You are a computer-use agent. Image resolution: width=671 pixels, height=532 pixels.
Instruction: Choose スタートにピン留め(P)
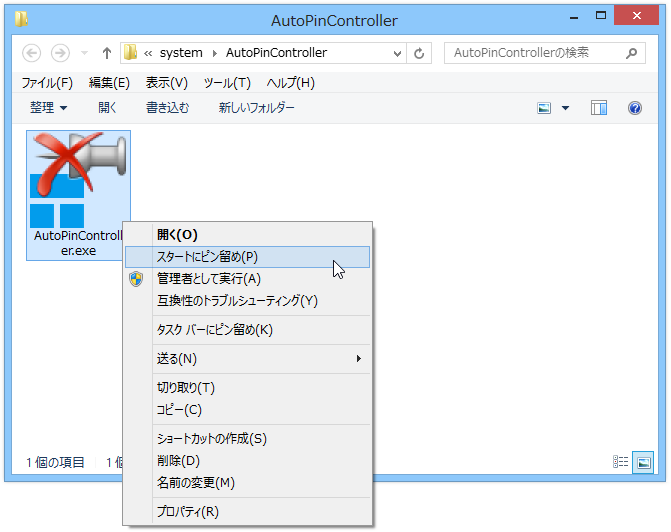(x=248, y=257)
